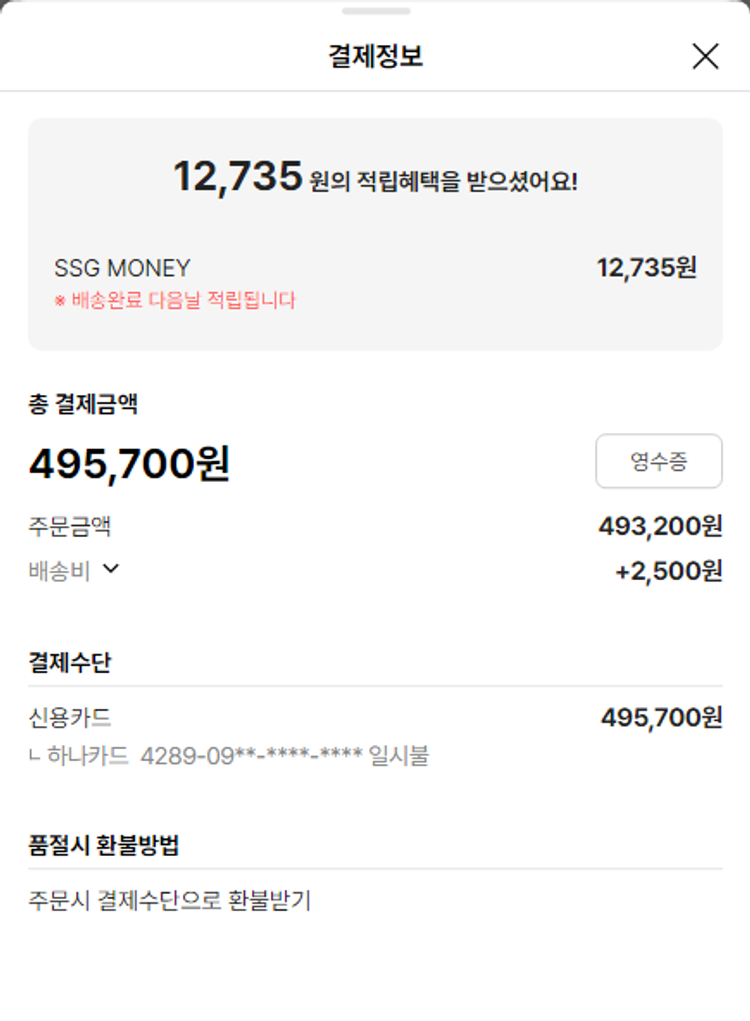Click the 배송비 shipping fee label

point(59,571)
